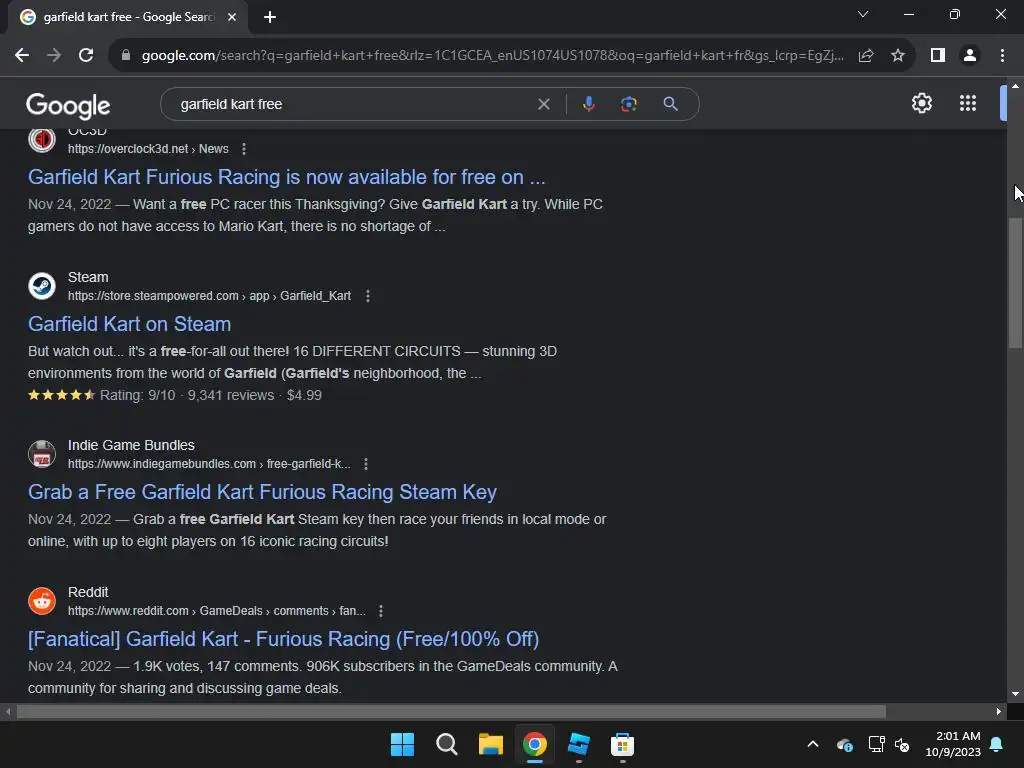The image size is (1024, 768).
Task: Open more options for Indie Game Bundles result
Action: pos(366,464)
